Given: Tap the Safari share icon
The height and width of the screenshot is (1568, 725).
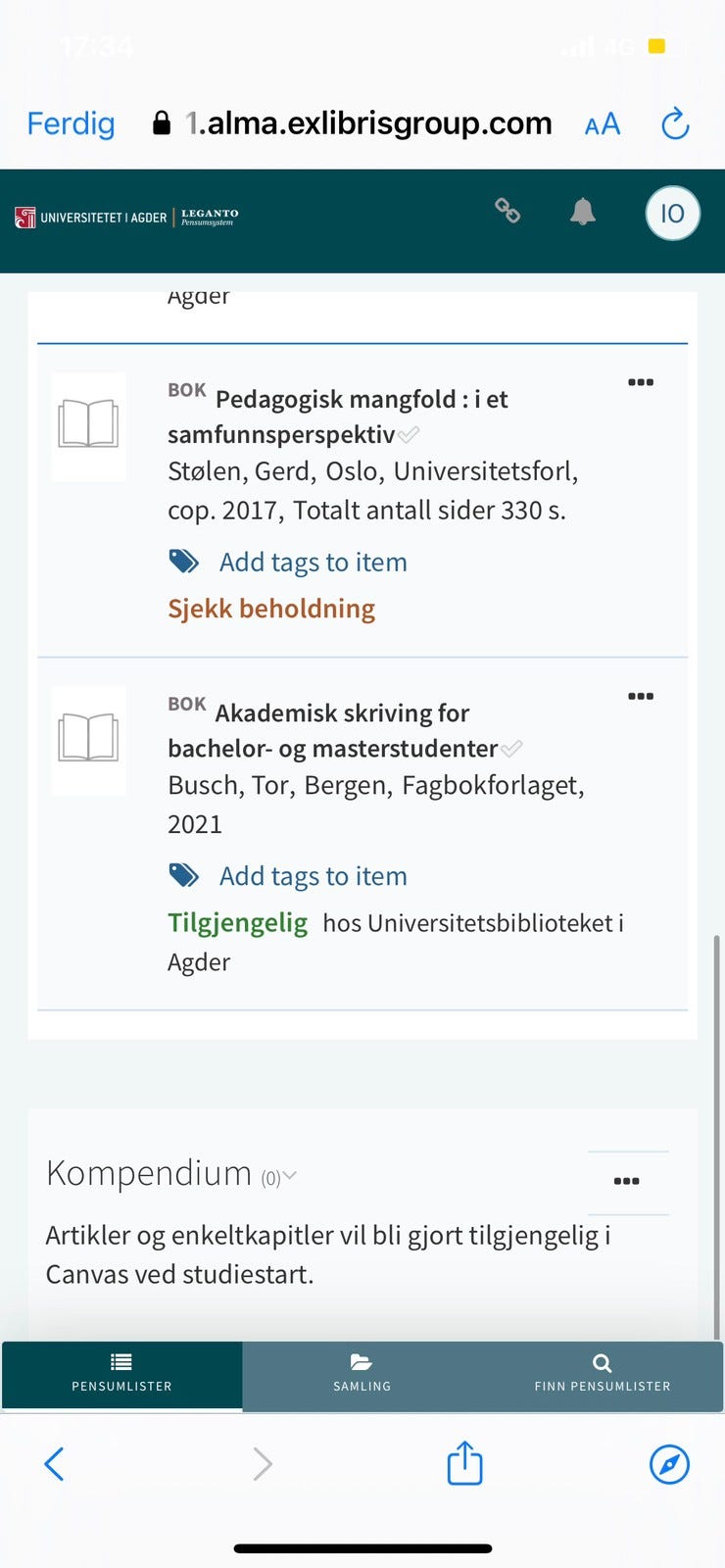Looking at the screenshot, I should click(464, 1463).
